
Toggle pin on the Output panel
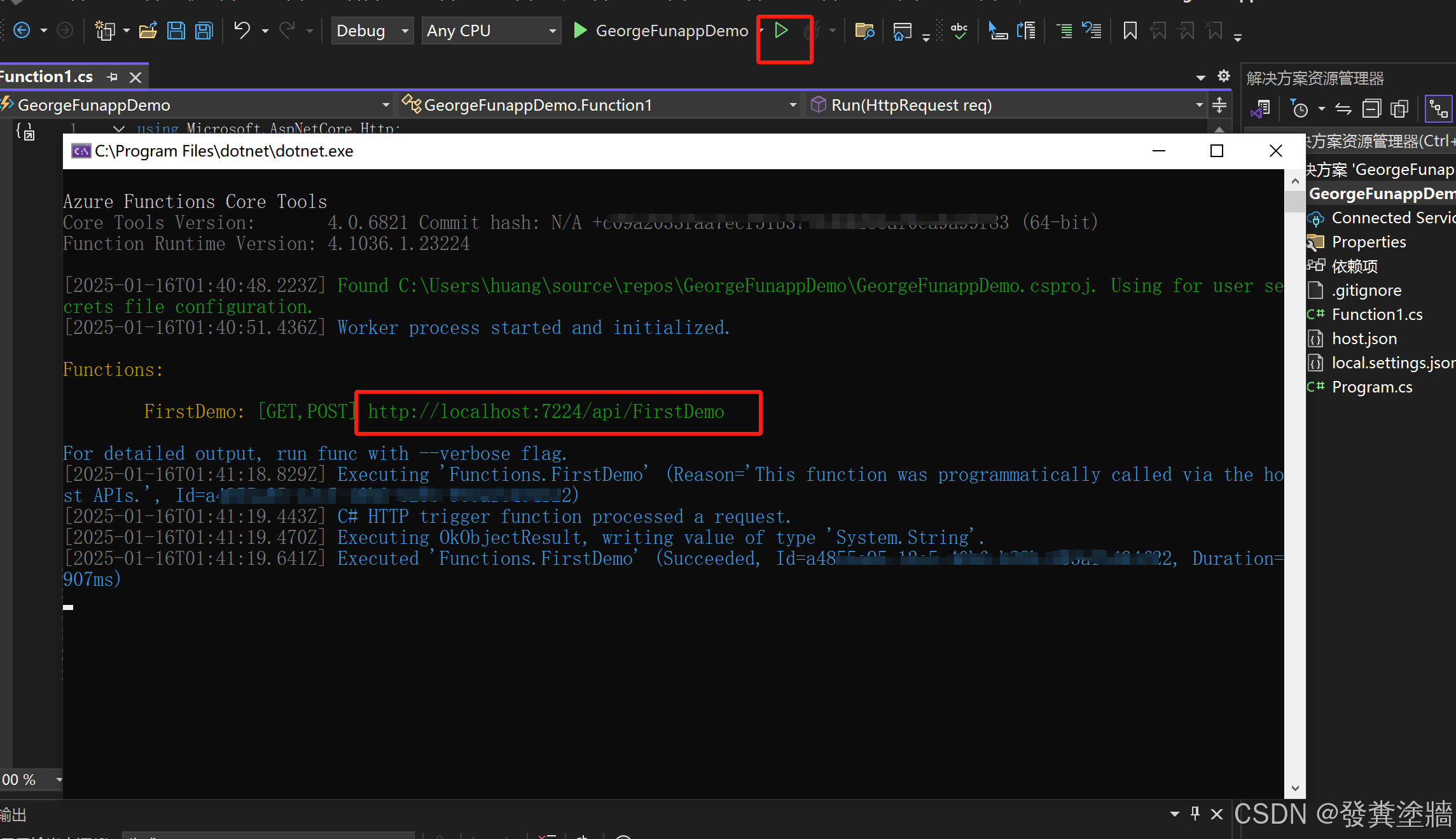click(x=1195, y=813)
